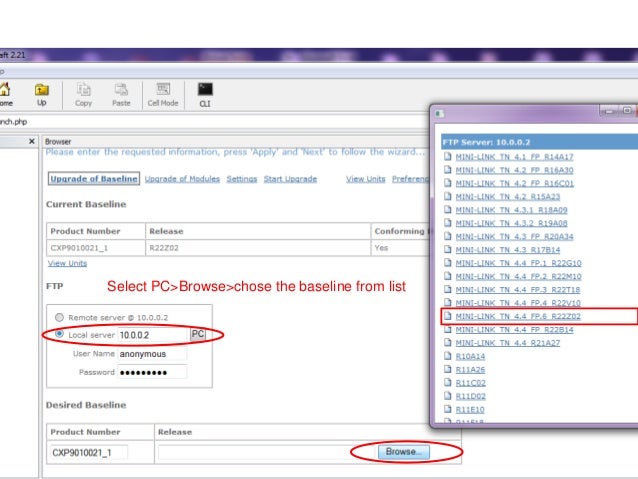
Task: Click file icon beside R11C02
Action: [x=448, y=383]
